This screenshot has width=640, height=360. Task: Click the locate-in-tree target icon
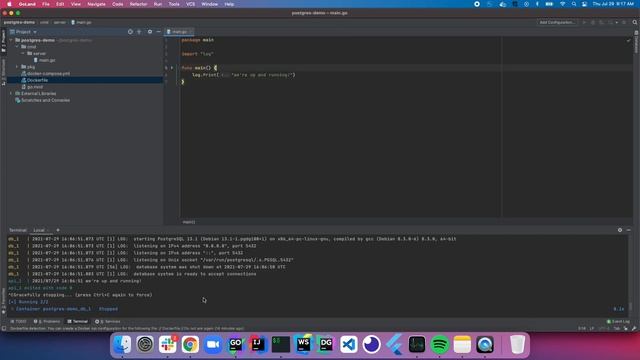click(130, 31)
